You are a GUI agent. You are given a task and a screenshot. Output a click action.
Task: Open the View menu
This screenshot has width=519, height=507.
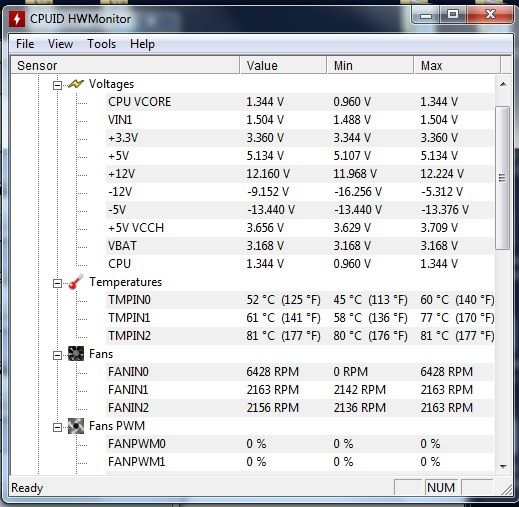coord(60,44)
